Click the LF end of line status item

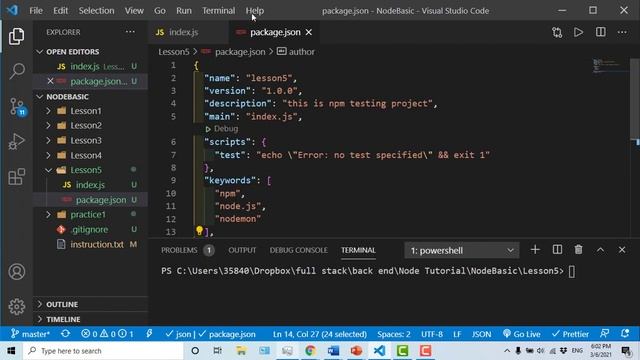tap(457, 334)
